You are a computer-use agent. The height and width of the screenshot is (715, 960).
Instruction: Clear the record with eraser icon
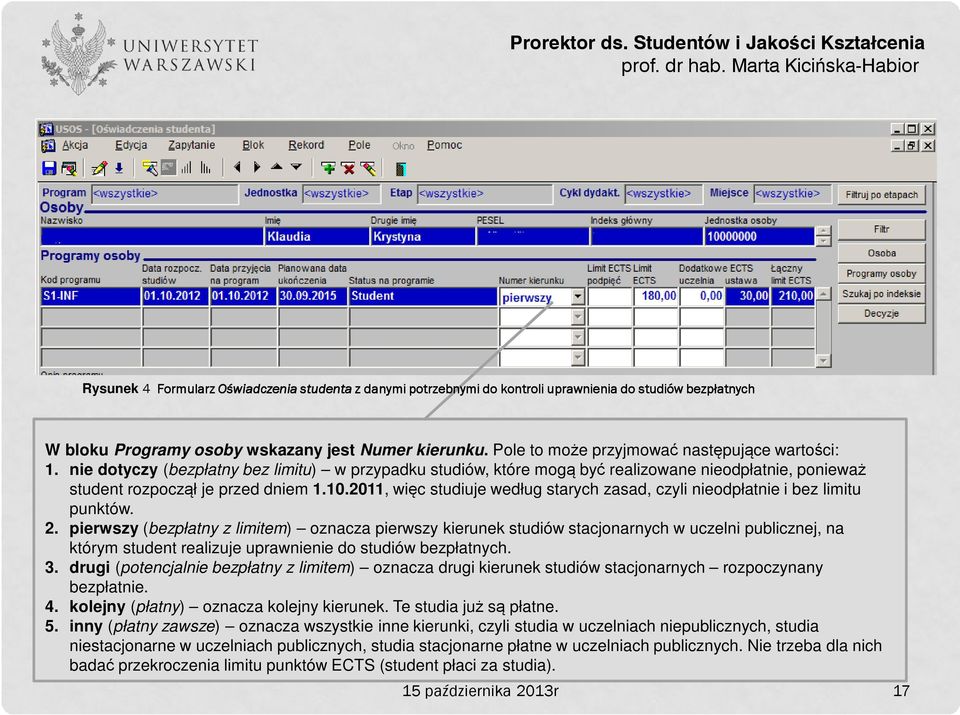[x=368, y=168]
